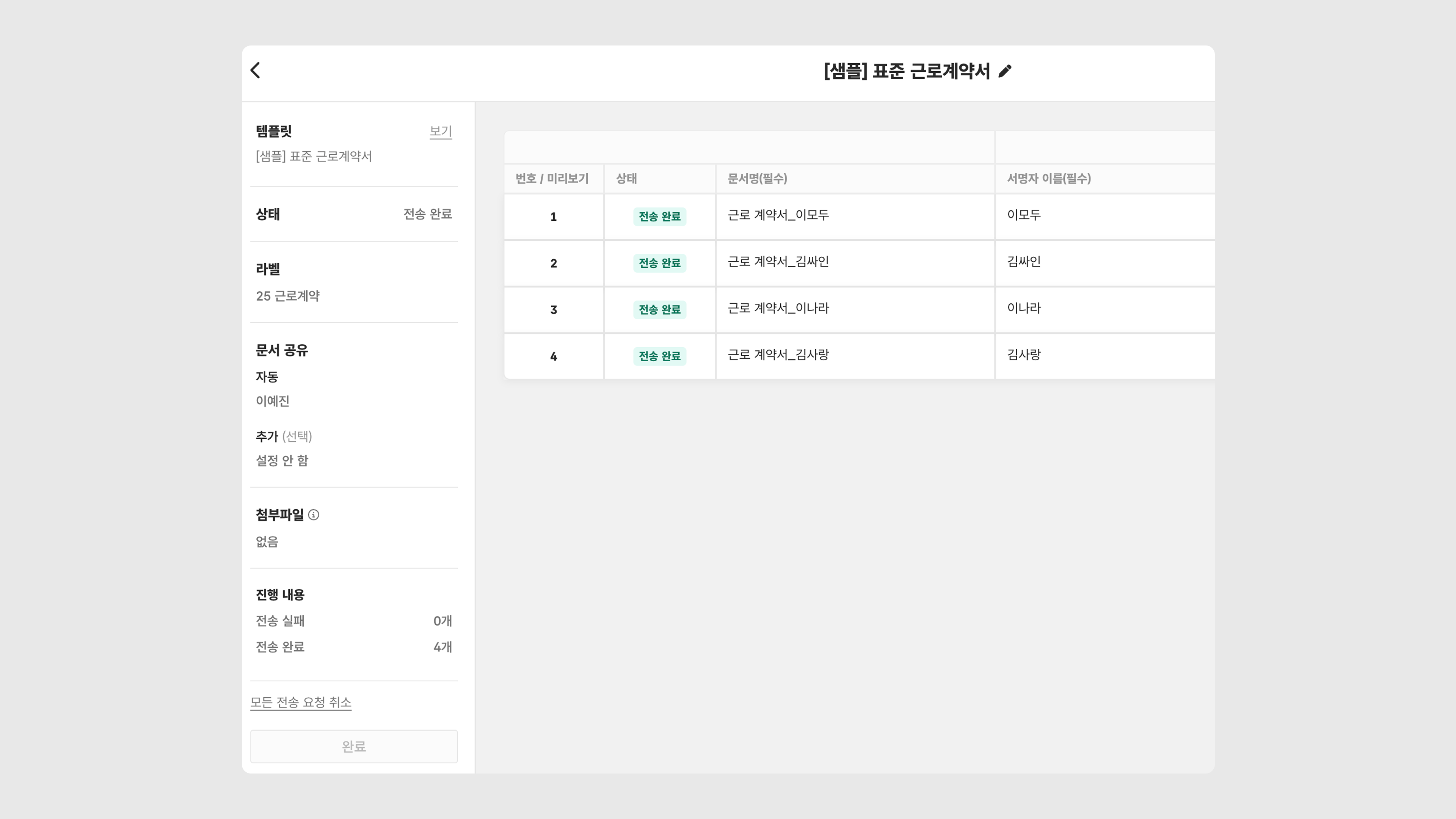Click the 문서명(필수) column header
Image resolution: width=1456 pixels, height=819 pixels.
pos(757,179)
